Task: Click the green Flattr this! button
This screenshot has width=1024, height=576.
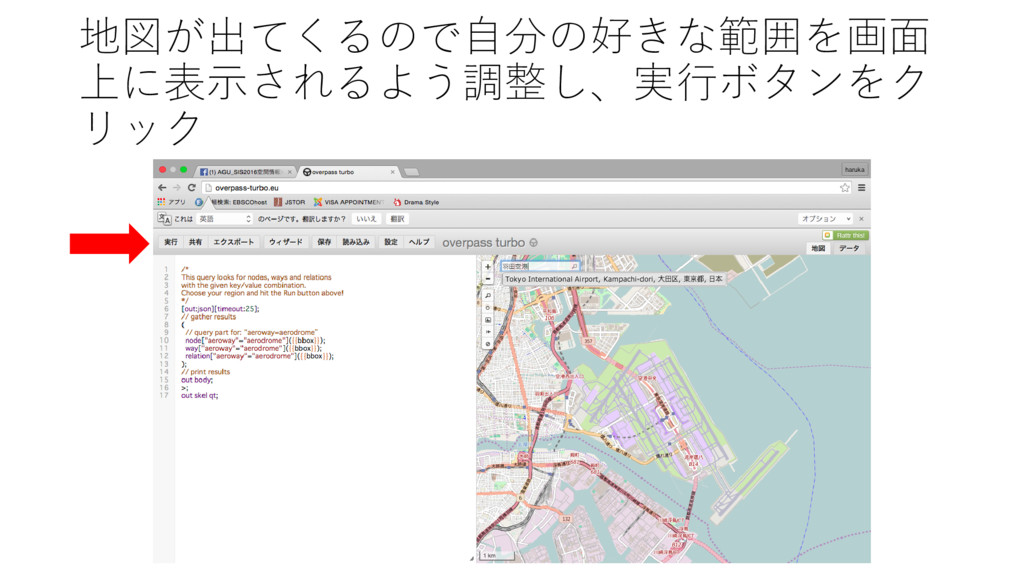Action: [x=845, y=235]
